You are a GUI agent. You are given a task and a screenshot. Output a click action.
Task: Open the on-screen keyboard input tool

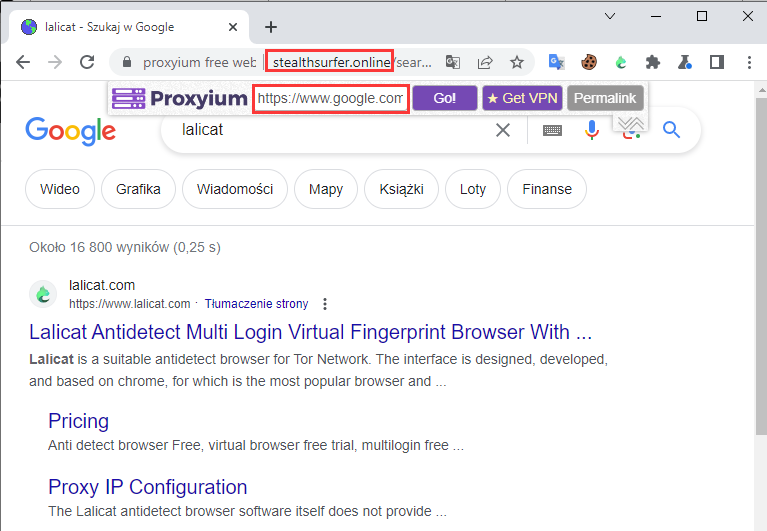click(552, 130)
